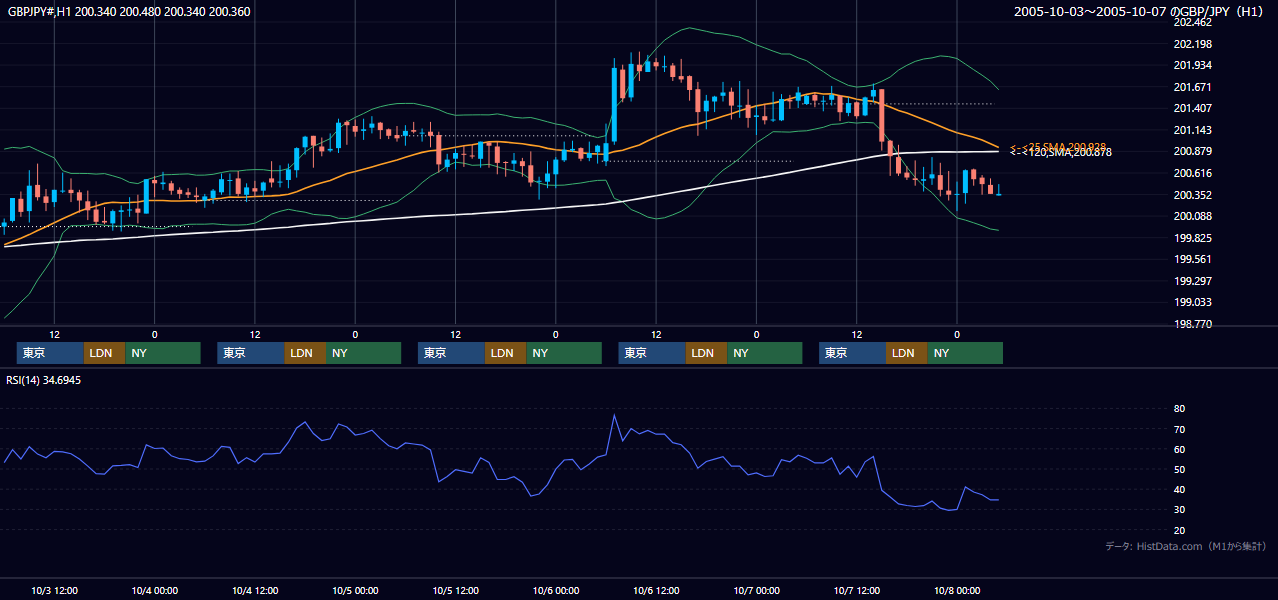Click the 10/3 12:00 date axis label

click(55, 591)
